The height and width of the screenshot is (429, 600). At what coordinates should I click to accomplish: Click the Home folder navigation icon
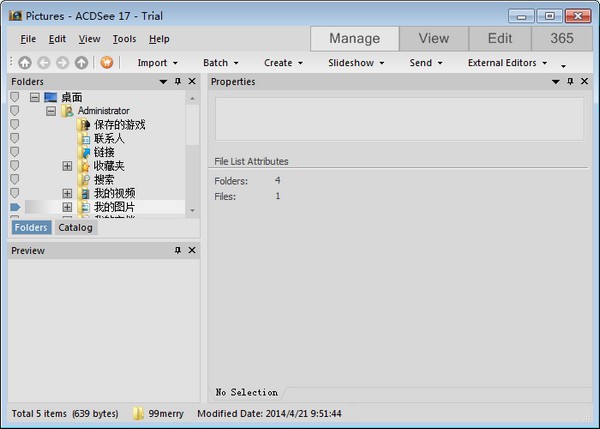[25, 63]
